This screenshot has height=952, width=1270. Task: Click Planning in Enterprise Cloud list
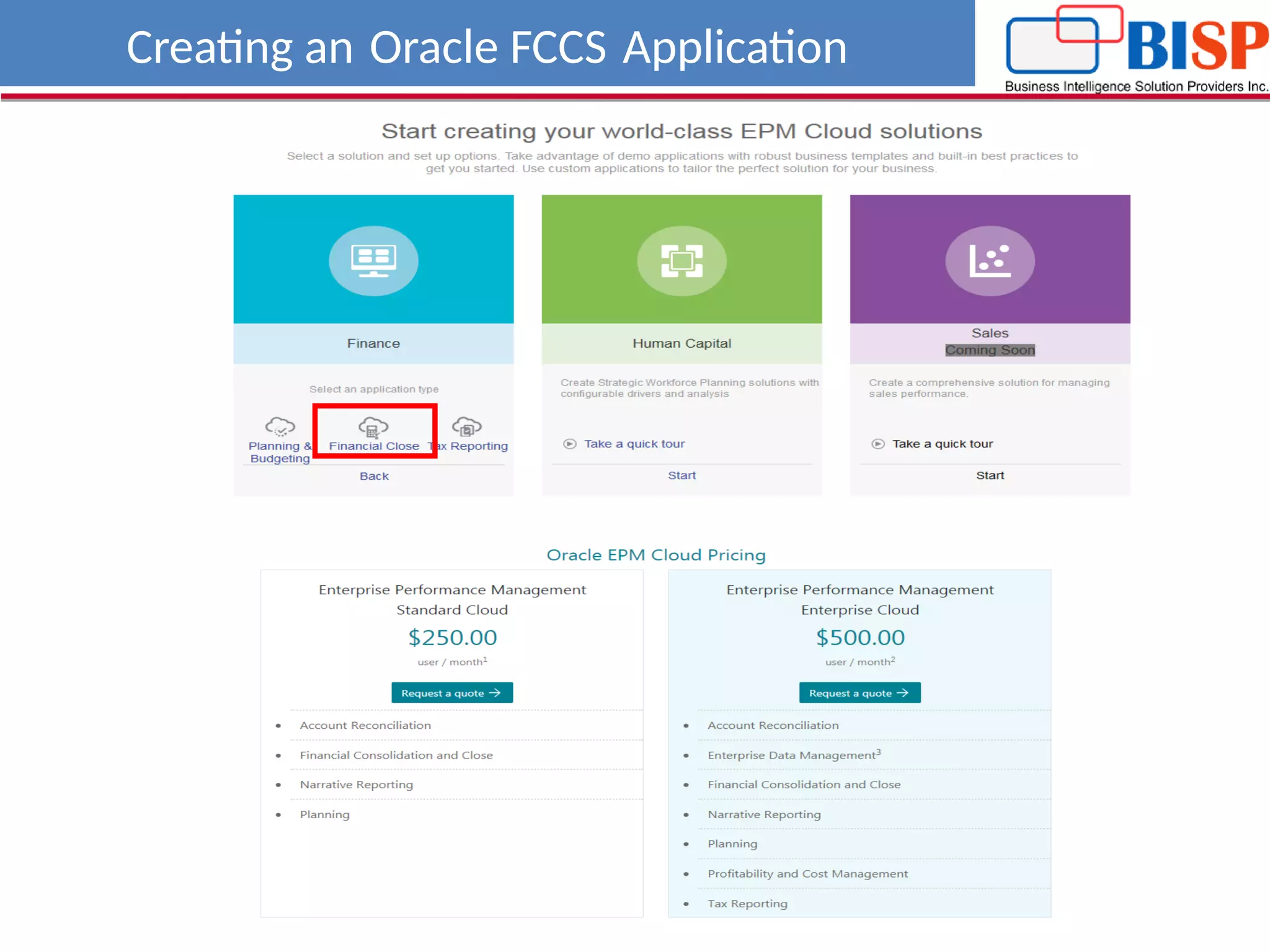click(x=733, y=844)
